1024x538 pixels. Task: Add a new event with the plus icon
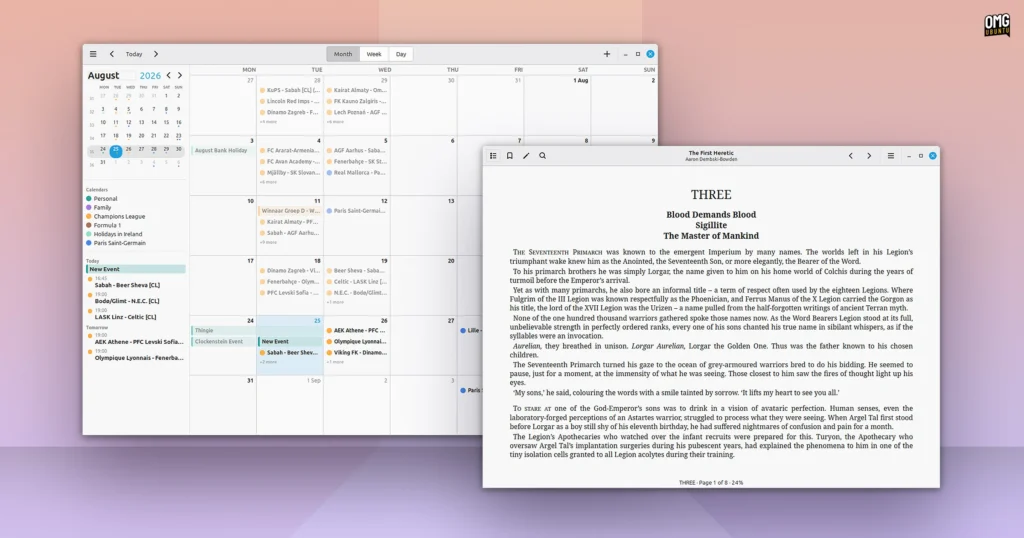pyautogui.click(x=607, y=54)
